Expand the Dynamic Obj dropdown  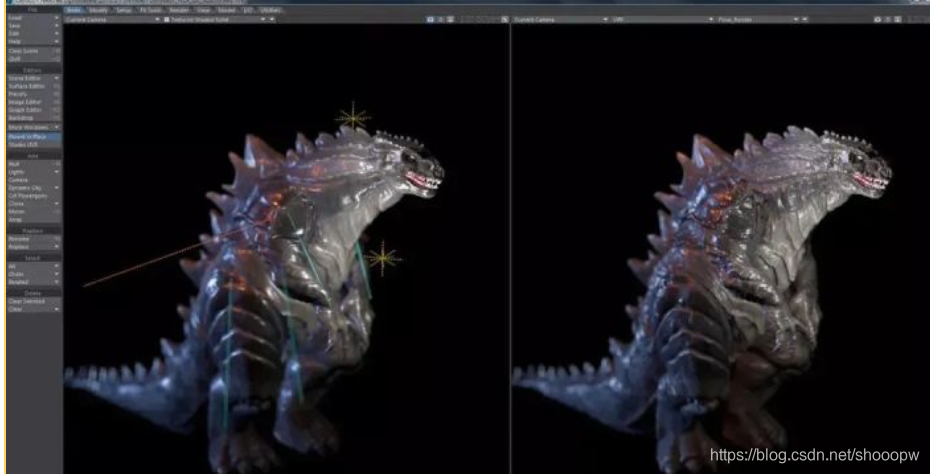[34, 187]
